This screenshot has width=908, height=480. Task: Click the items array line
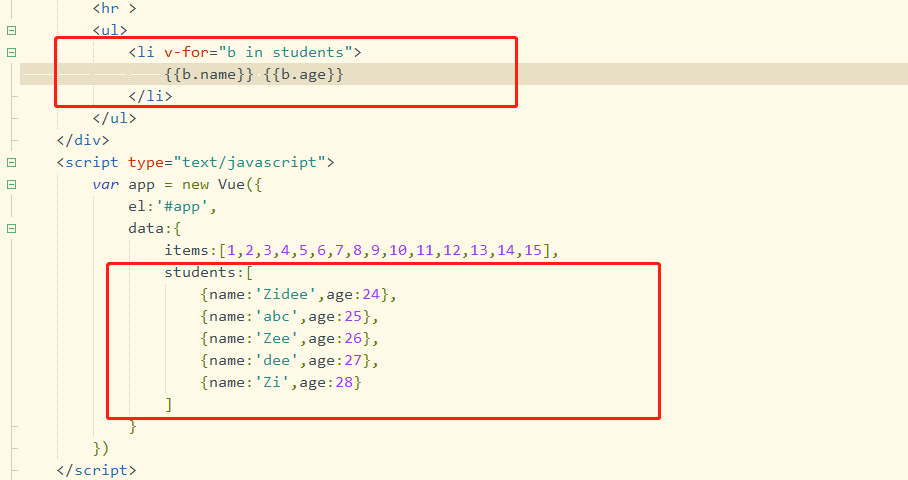[361, 251]
